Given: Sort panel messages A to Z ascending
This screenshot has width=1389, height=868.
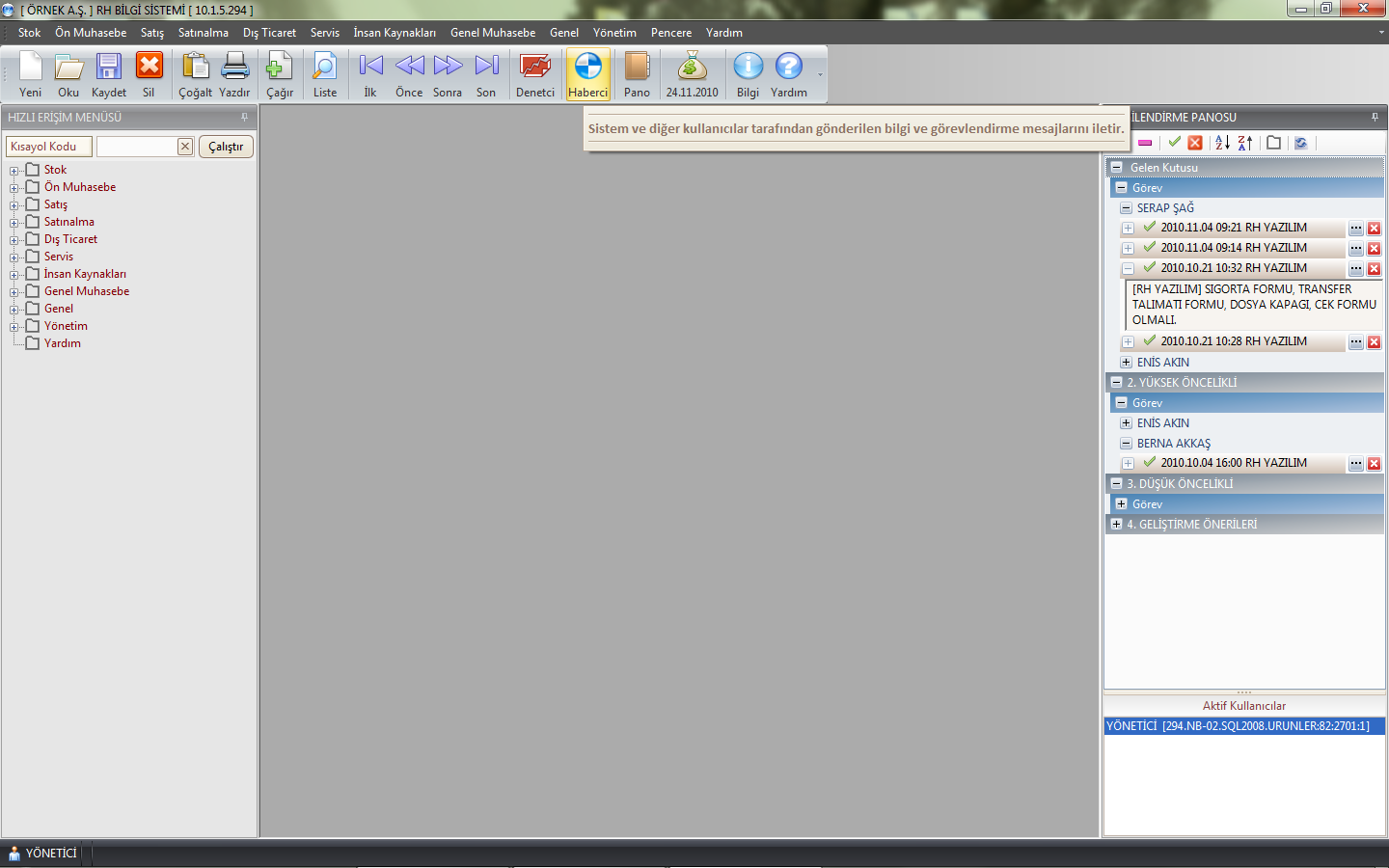Looking at the screenshot, I should click(x=1222, y=143).
